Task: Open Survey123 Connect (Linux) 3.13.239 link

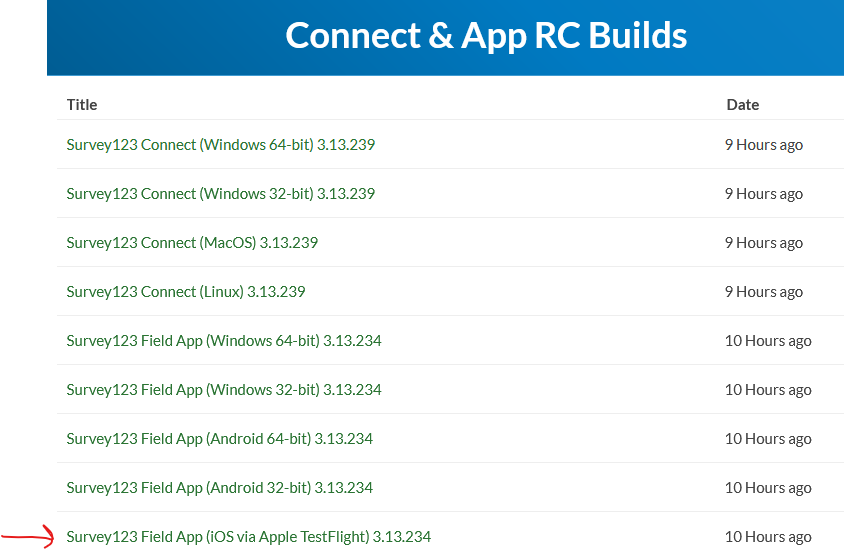Action: click(186, 292)
